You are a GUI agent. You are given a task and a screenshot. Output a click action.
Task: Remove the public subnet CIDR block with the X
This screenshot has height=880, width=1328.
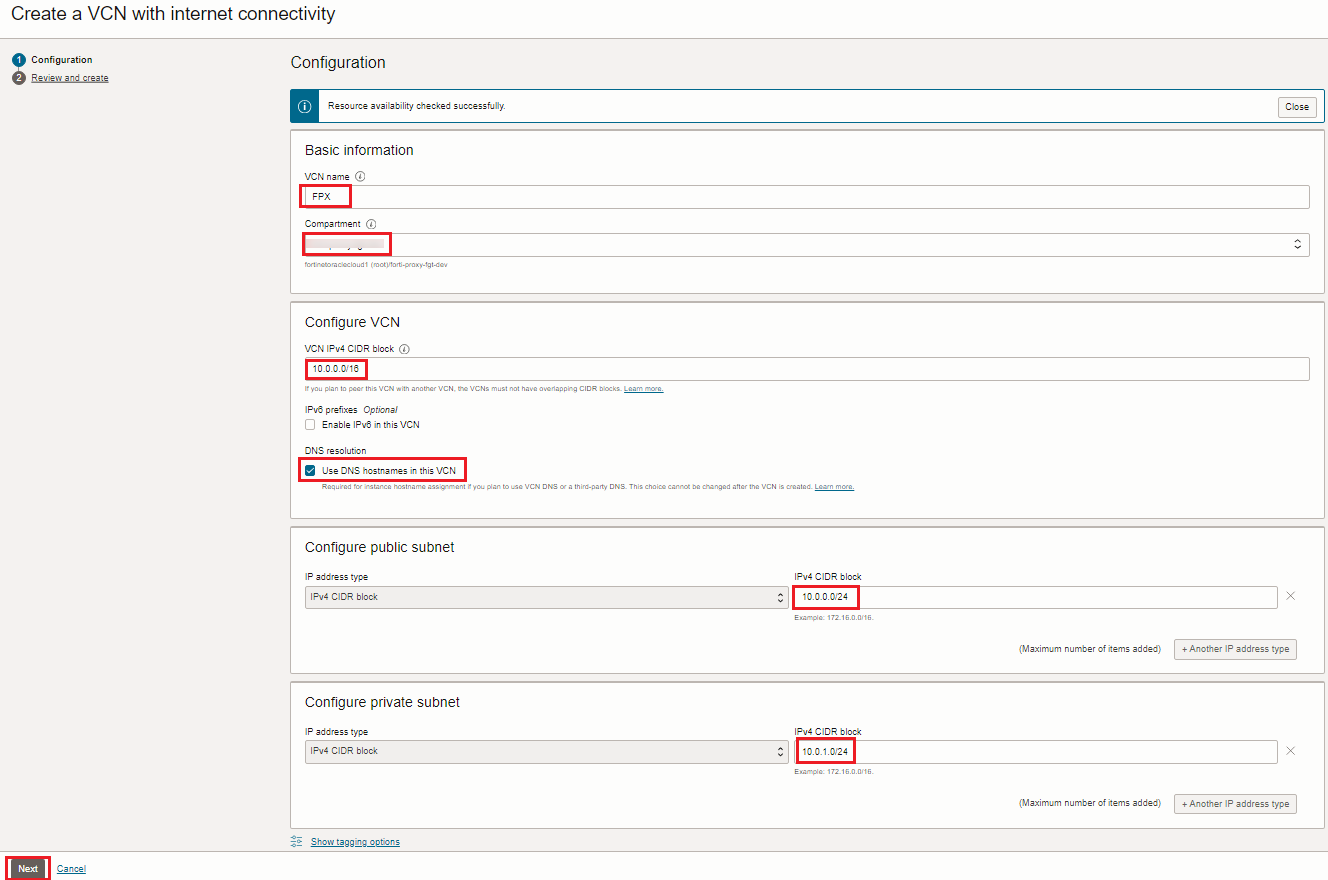coord(1290,595)
